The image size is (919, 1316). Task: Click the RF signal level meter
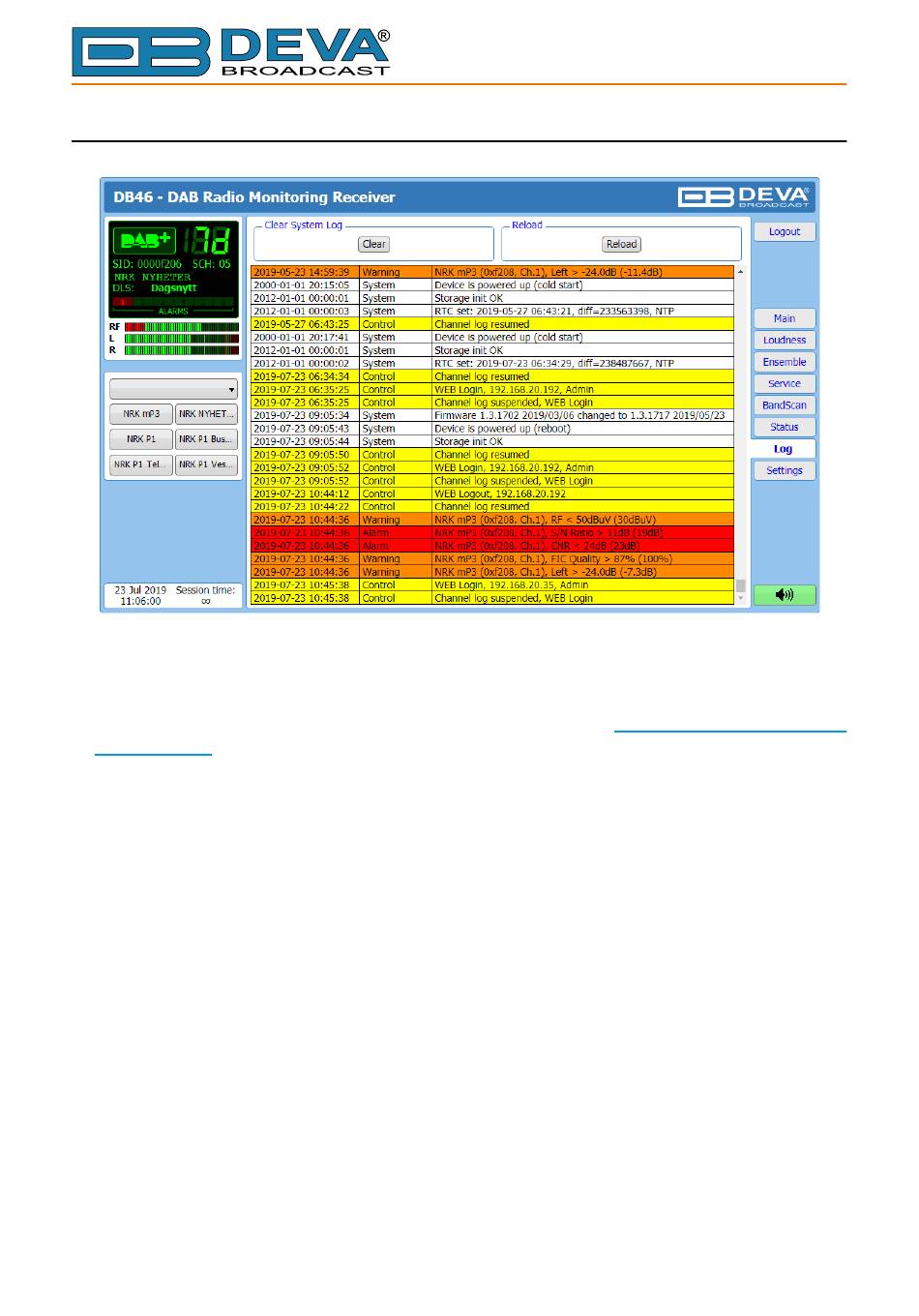182,327
